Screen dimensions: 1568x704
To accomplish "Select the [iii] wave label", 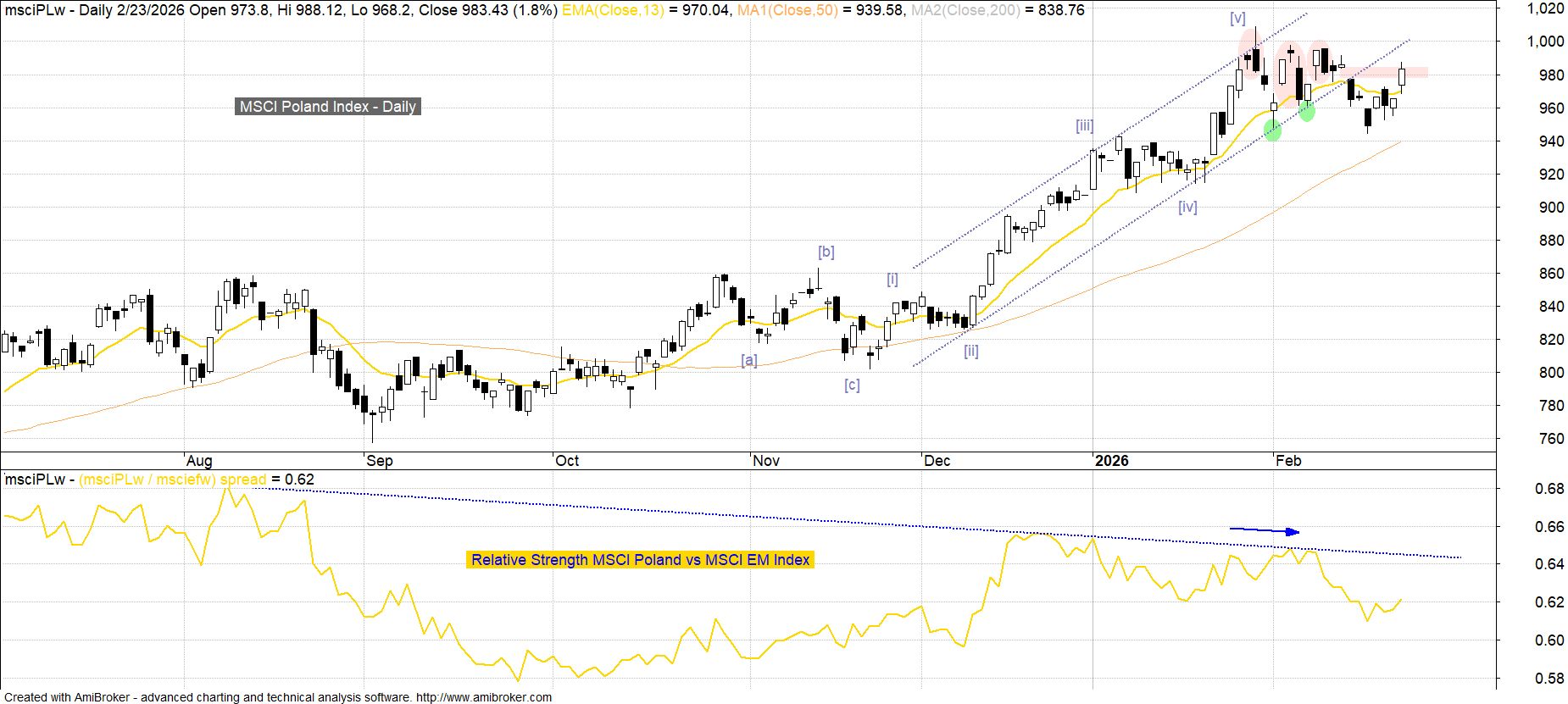I will (x=1084, y=125).
